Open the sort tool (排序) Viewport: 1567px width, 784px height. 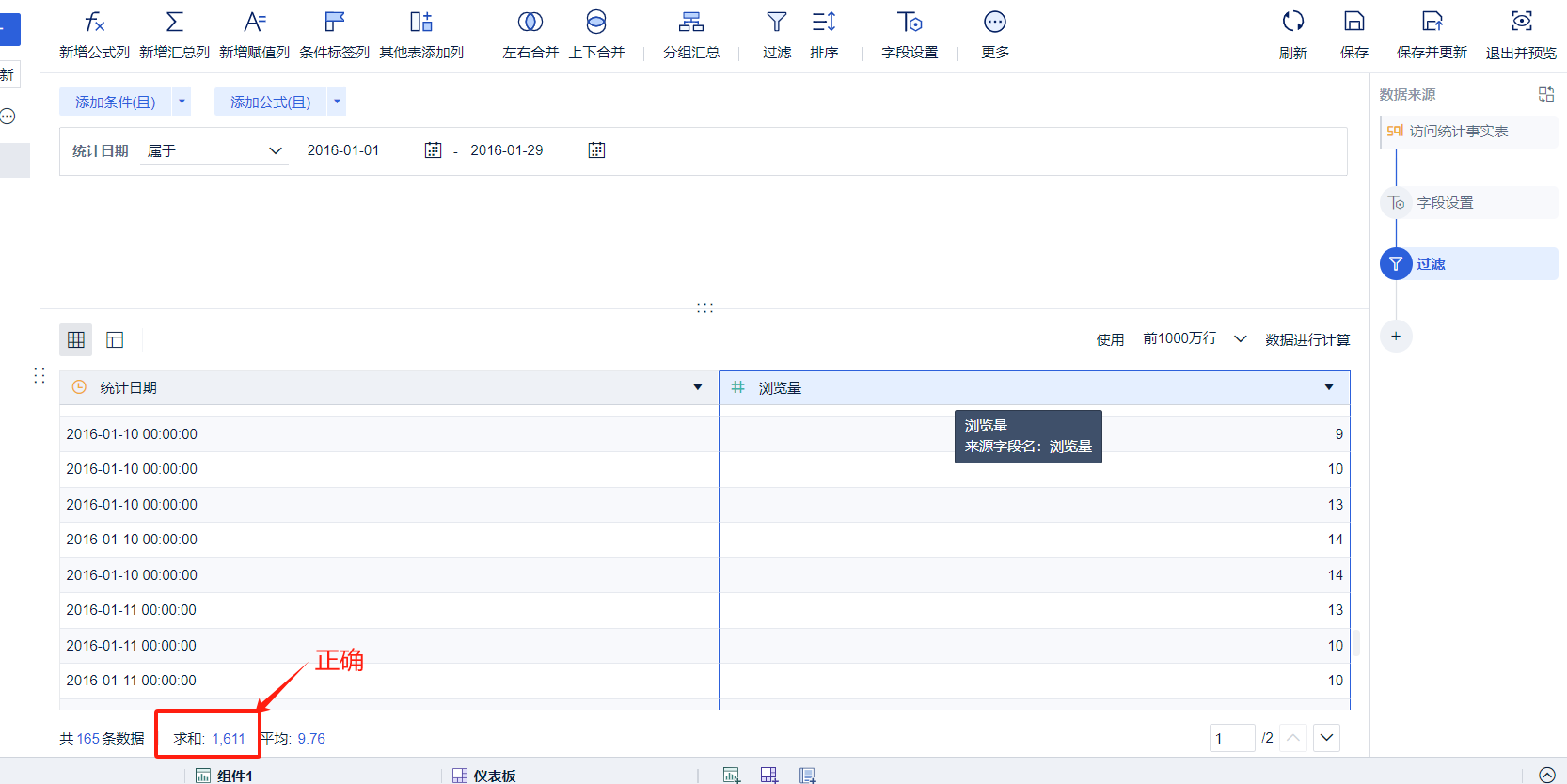[824, 35]
